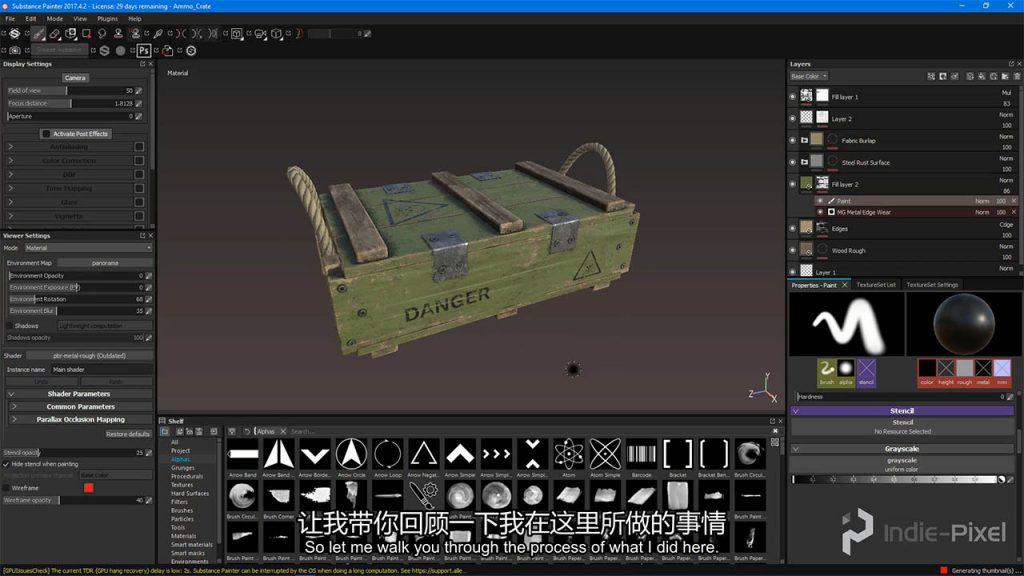Open the Edit menu
Viewport: 1024px width, 576px height.
(x=31, y=19)
